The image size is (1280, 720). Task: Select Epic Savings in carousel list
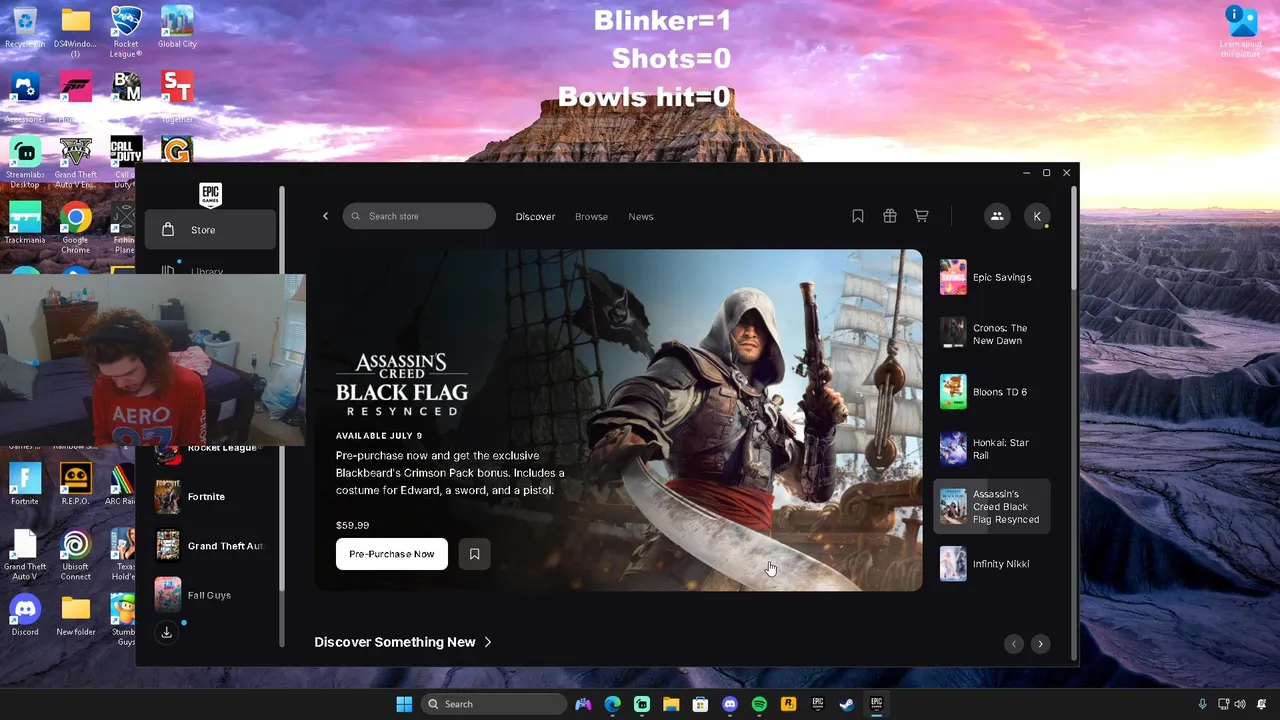(x=992, y=277)
